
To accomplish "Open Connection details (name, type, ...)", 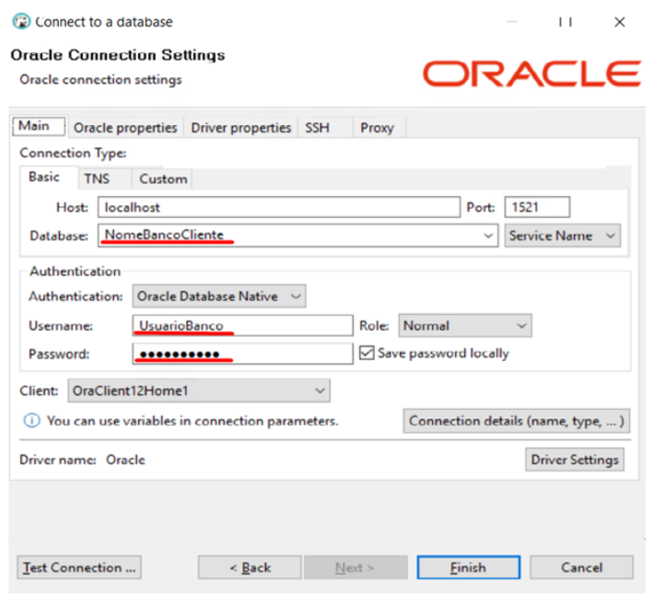I will (516, 421).
